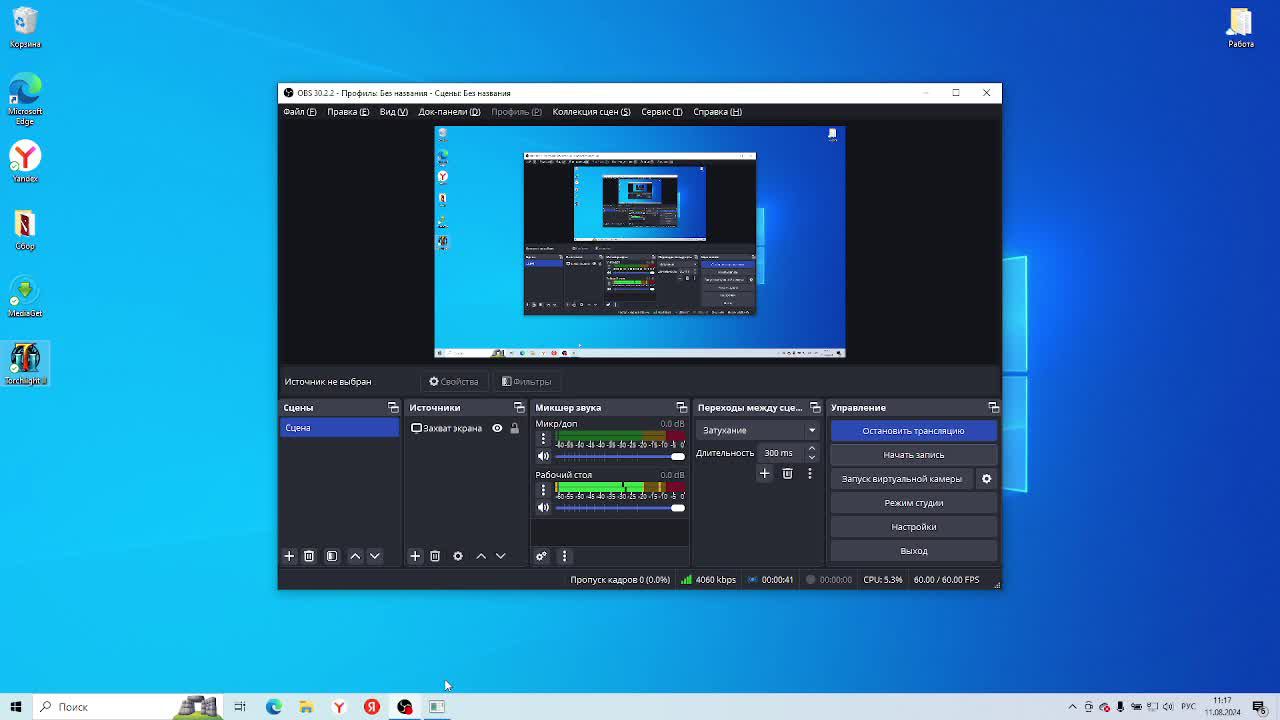1280x720 pixels.
Task: Open the Справка menu
Action: [x=717, y=112]
